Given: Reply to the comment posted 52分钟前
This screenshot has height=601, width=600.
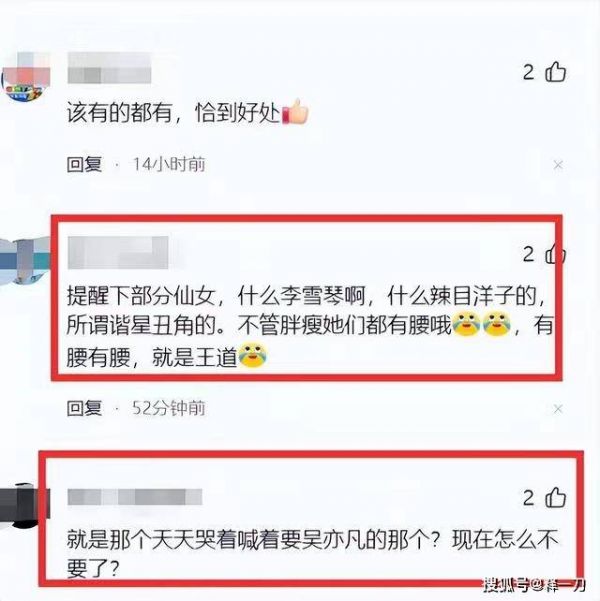Looking at the screenshot, I should pyautogui.click(x=84, y=408).
